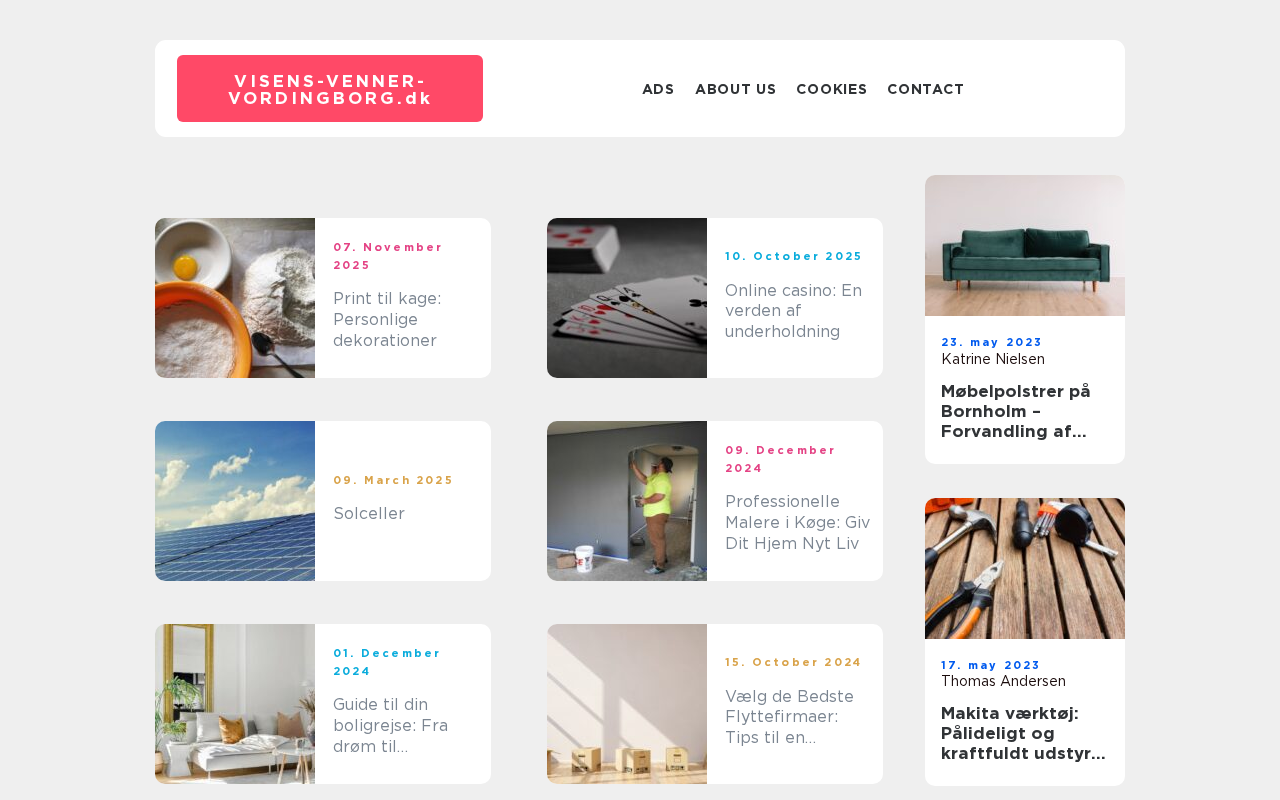Open the green sofa image
Screen dimensions: 1280x800
pos(1025,245)
